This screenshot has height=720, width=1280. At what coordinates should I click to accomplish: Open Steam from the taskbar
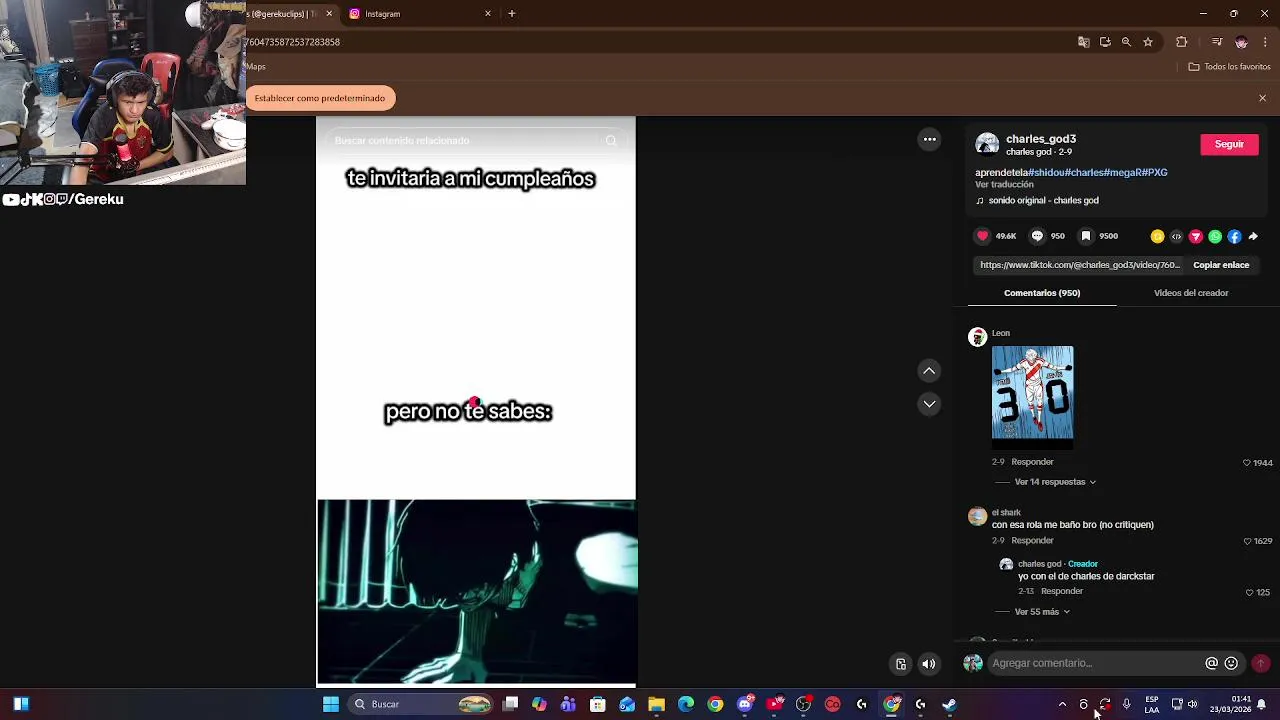click(949, 704)
